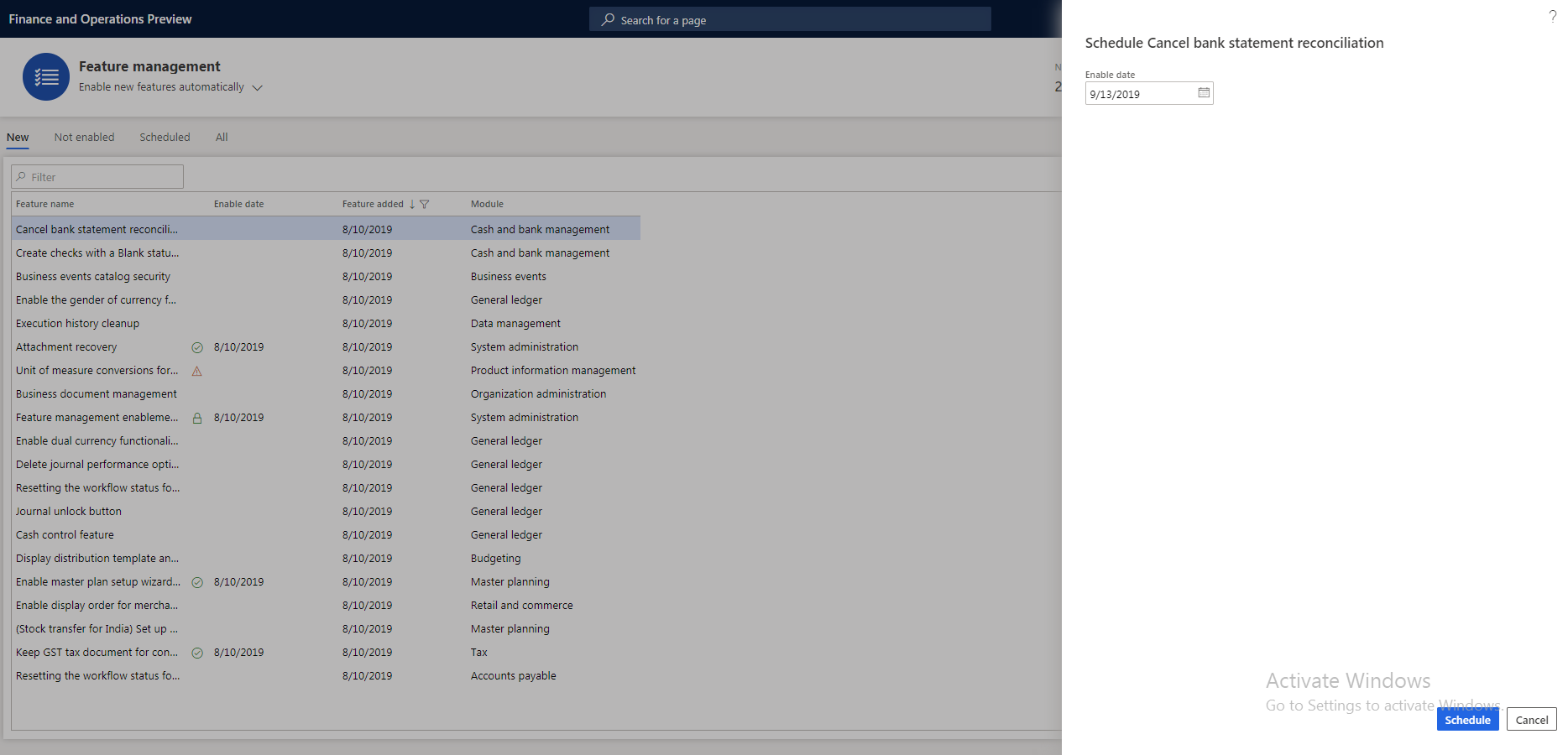The image size is (1568, 755).
Task: Select the Cancel bank statement reconciliation row
Action: 97,228
